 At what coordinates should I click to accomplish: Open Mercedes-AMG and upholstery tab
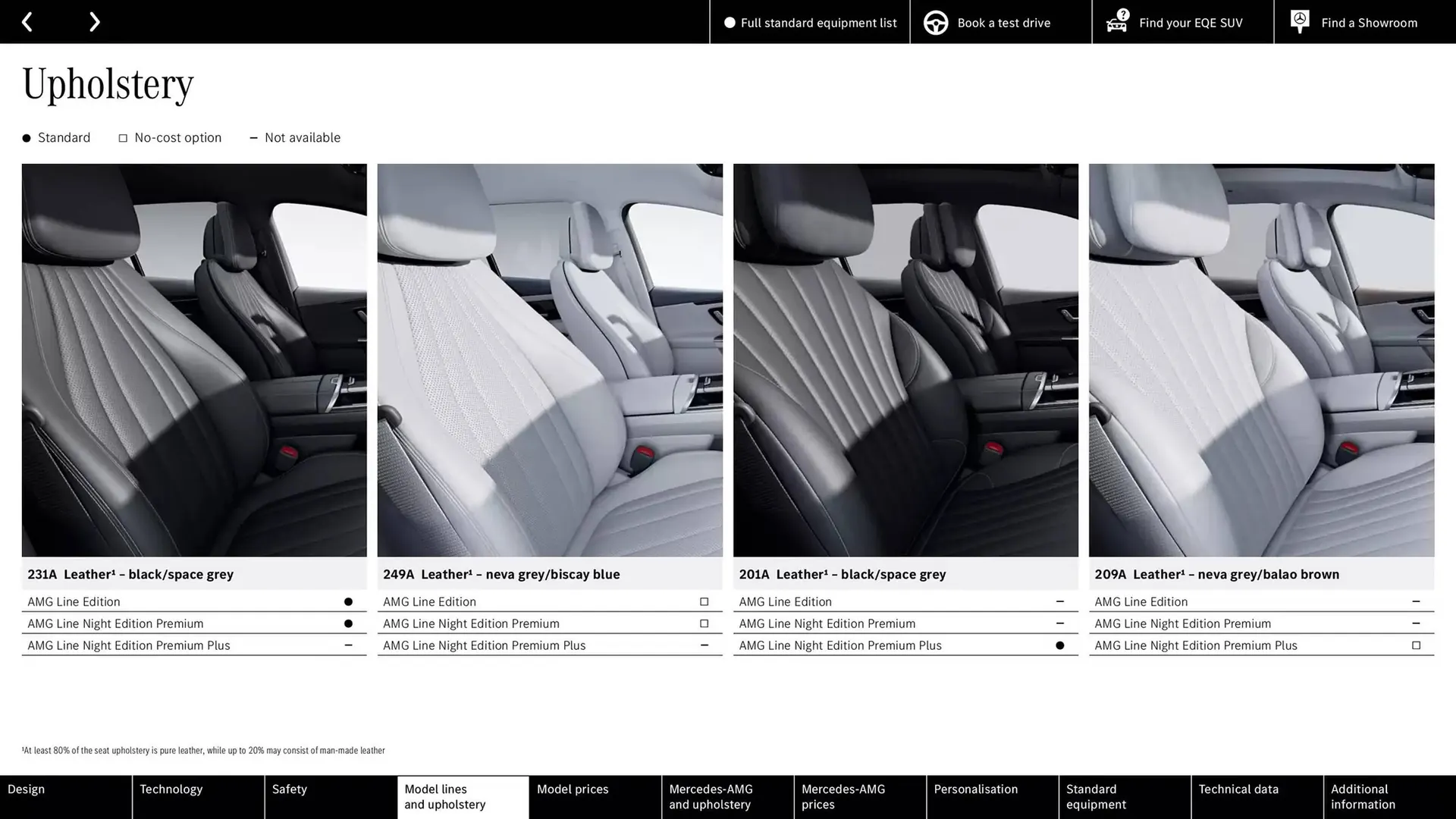(727, 797)
